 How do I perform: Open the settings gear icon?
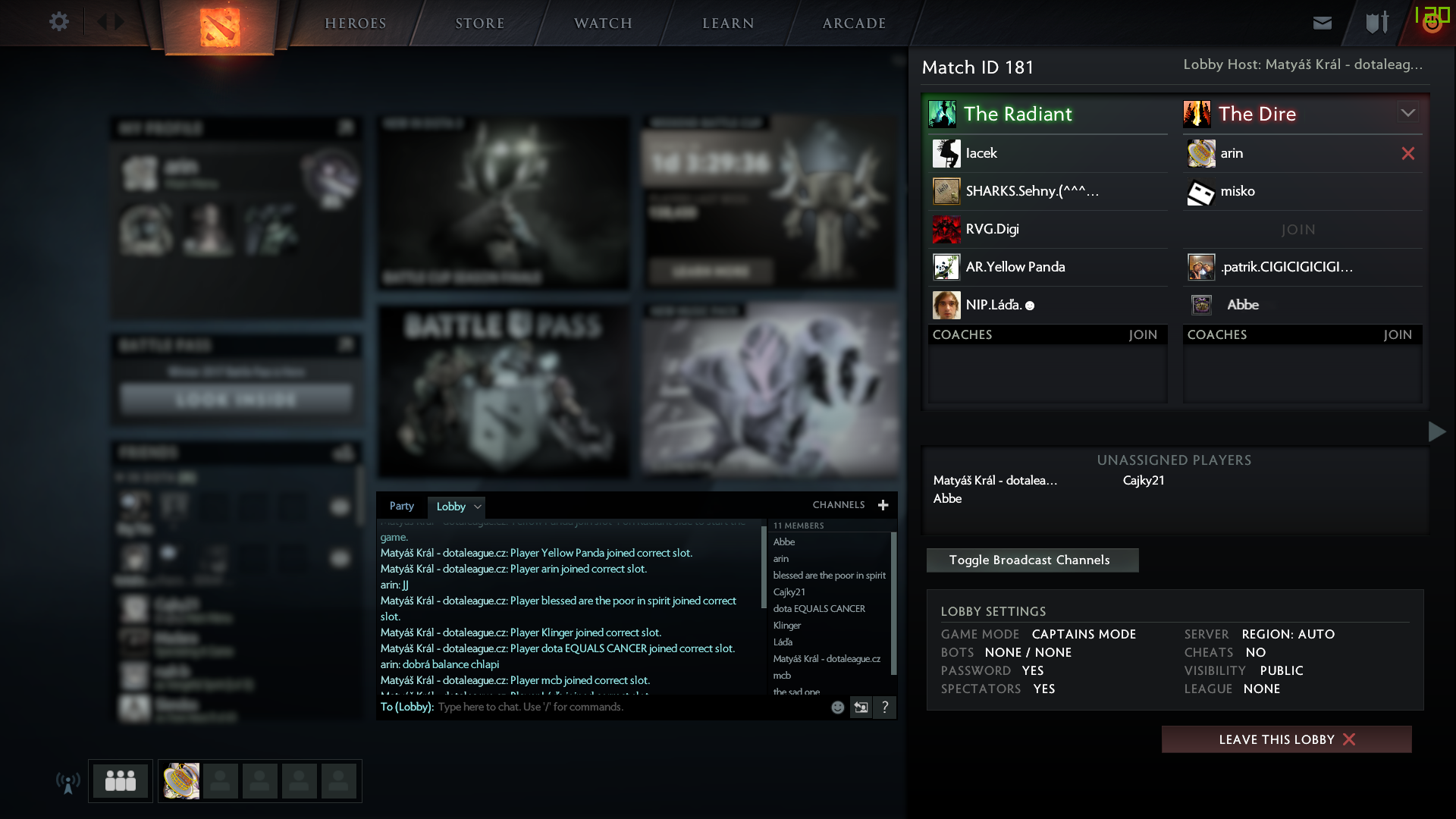(x=58, y=22)
